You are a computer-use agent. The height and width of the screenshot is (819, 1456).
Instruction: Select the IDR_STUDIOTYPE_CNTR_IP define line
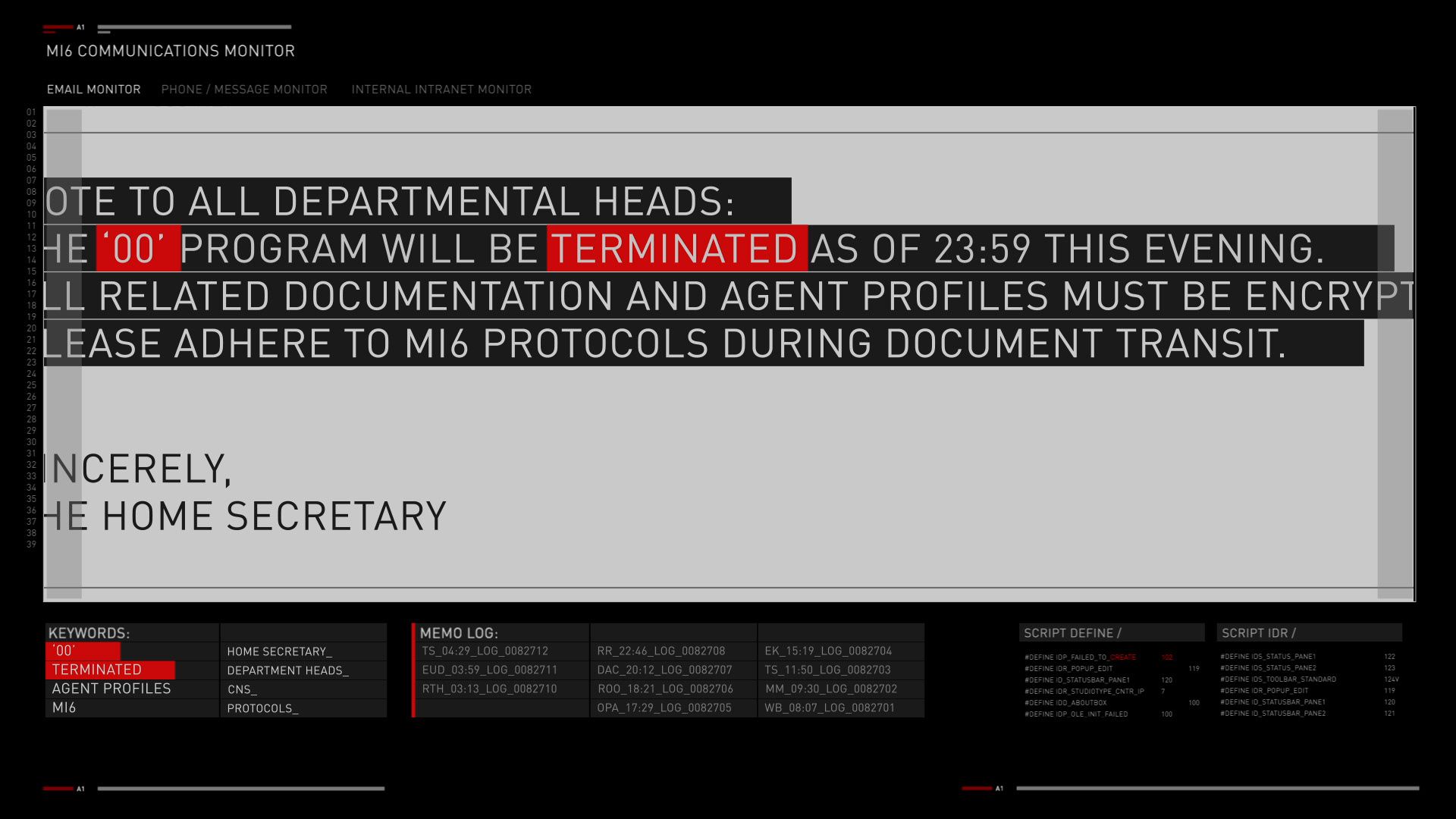pos(1095,692)
